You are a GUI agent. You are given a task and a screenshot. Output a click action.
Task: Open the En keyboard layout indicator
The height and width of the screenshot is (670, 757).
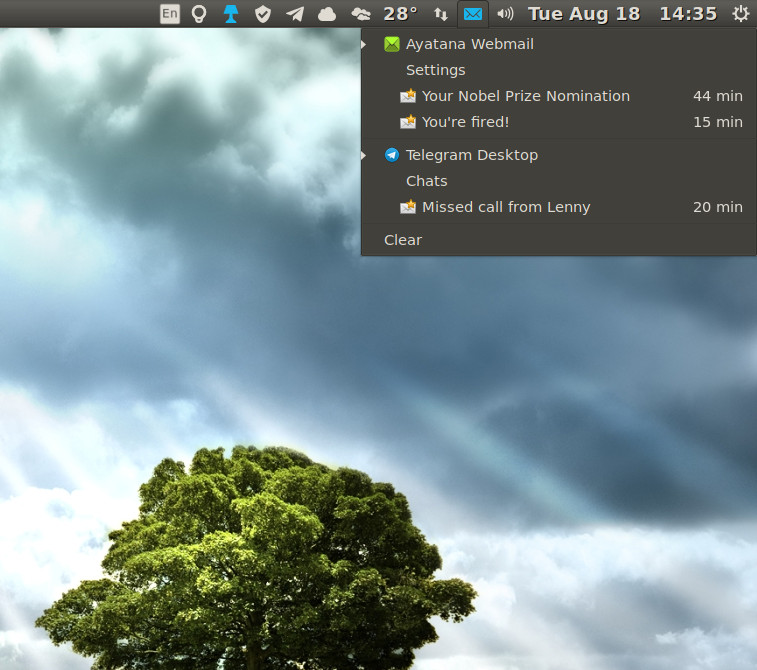click(169, 14)
